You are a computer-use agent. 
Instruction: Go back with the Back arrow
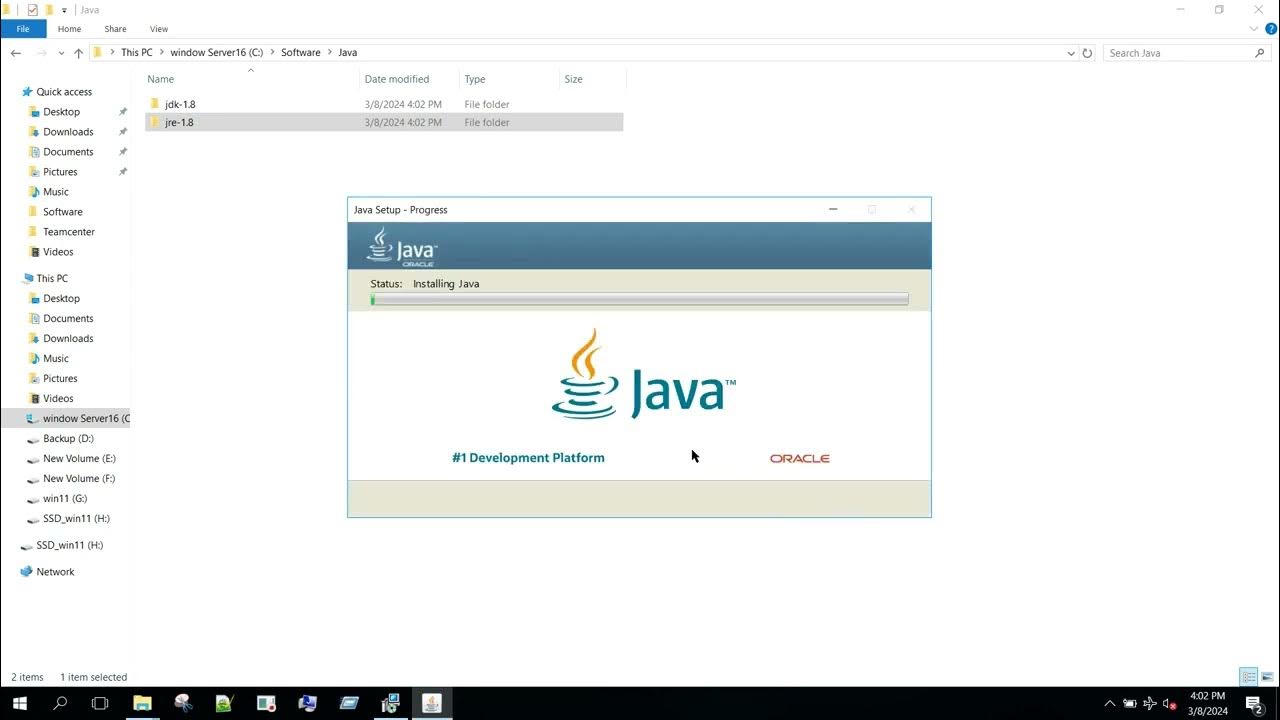pos(16,53)
